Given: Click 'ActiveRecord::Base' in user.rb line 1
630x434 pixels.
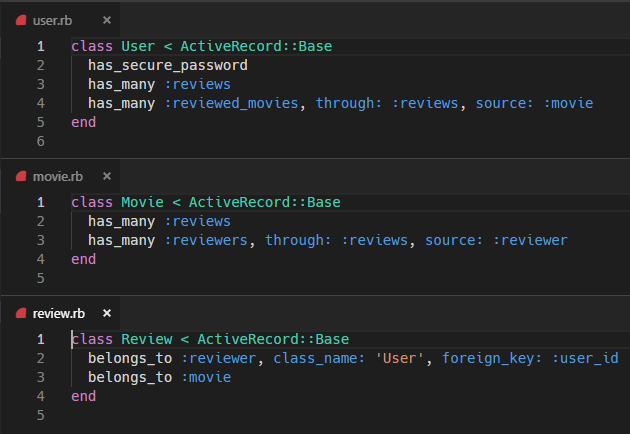Looking at the screenshot, I should [x=256, y=46].
